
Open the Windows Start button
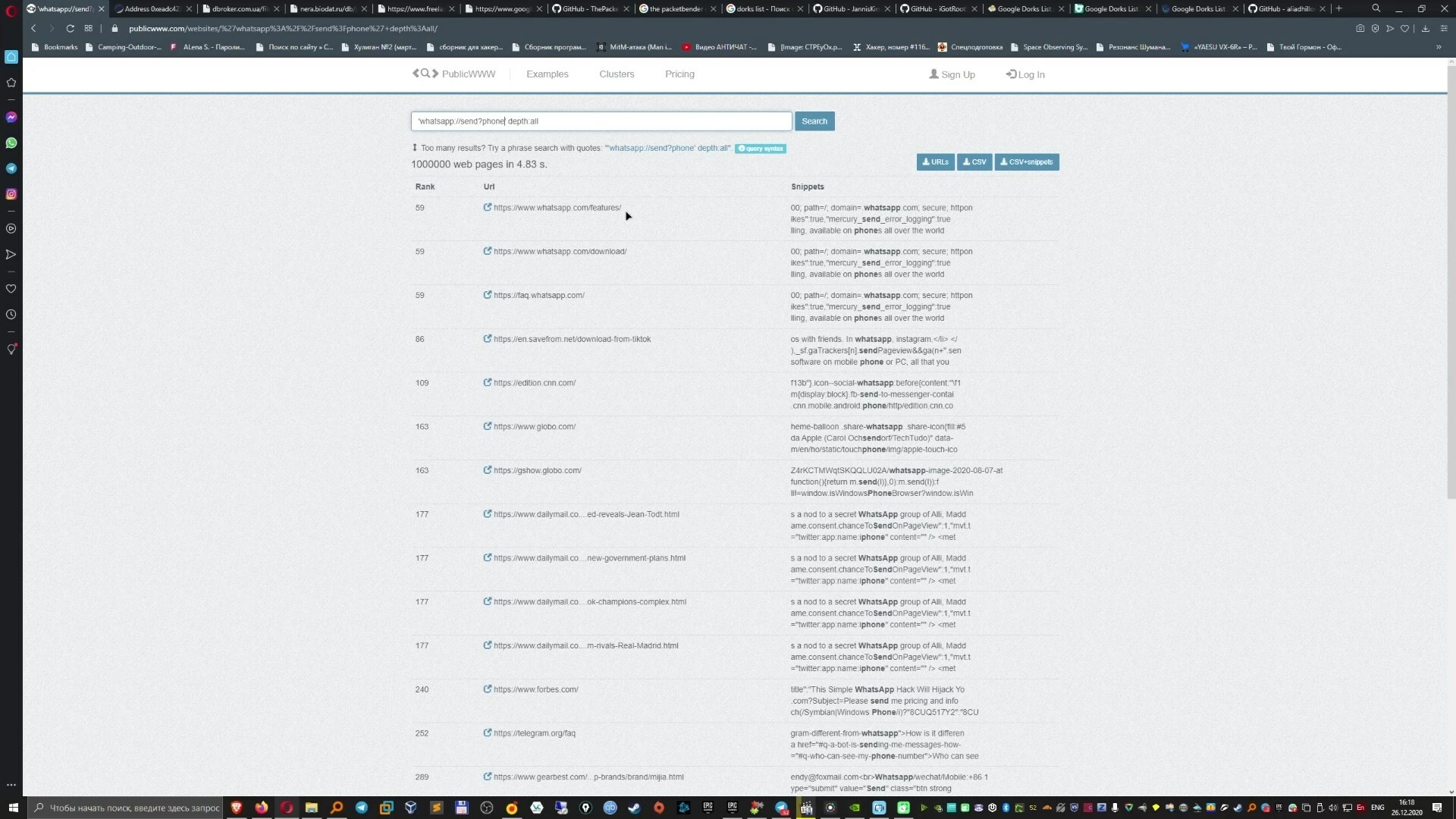[x=13, y=808]
